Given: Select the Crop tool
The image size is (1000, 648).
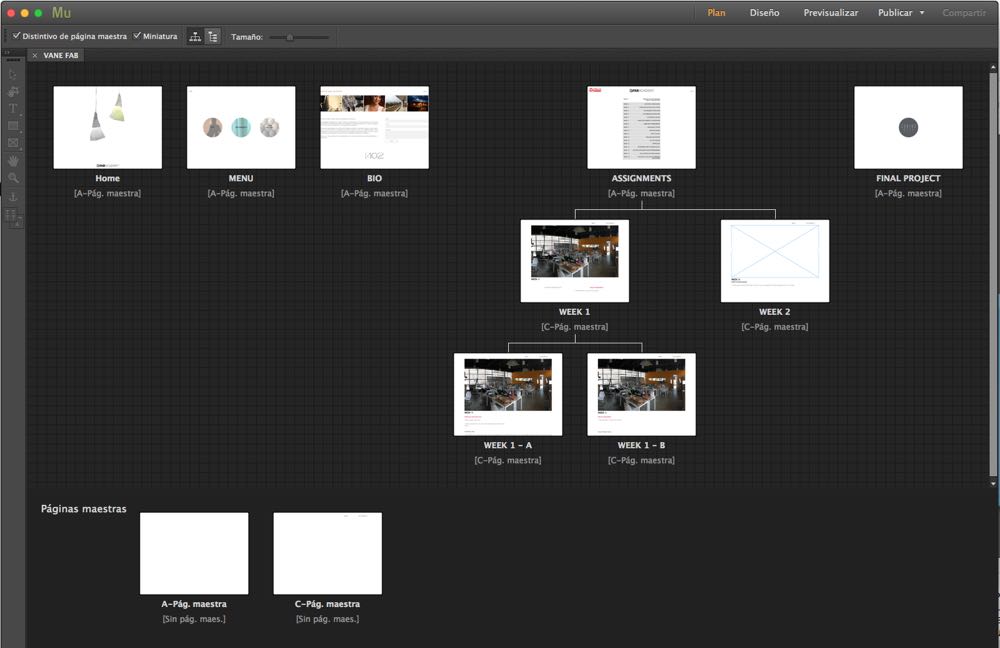Looking at the screenshot, I should point(13,91).
